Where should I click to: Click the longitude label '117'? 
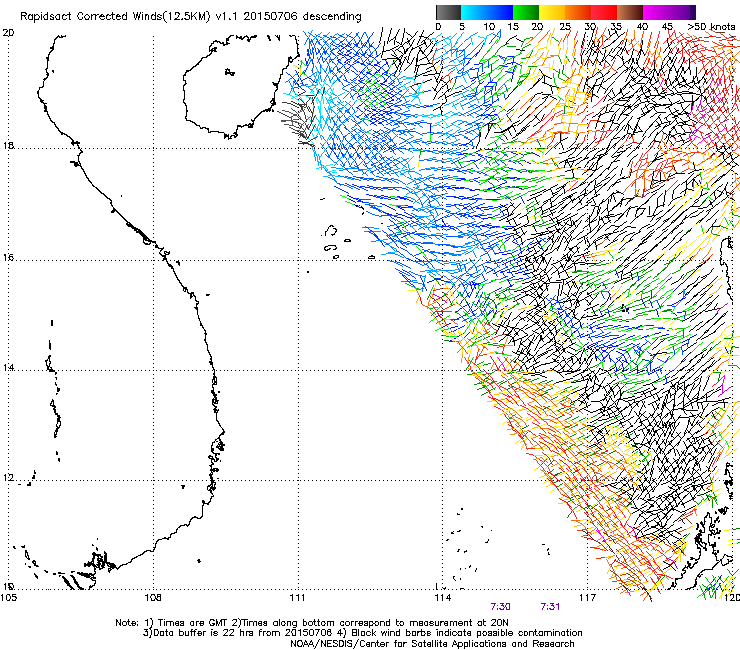coord(587,598)
